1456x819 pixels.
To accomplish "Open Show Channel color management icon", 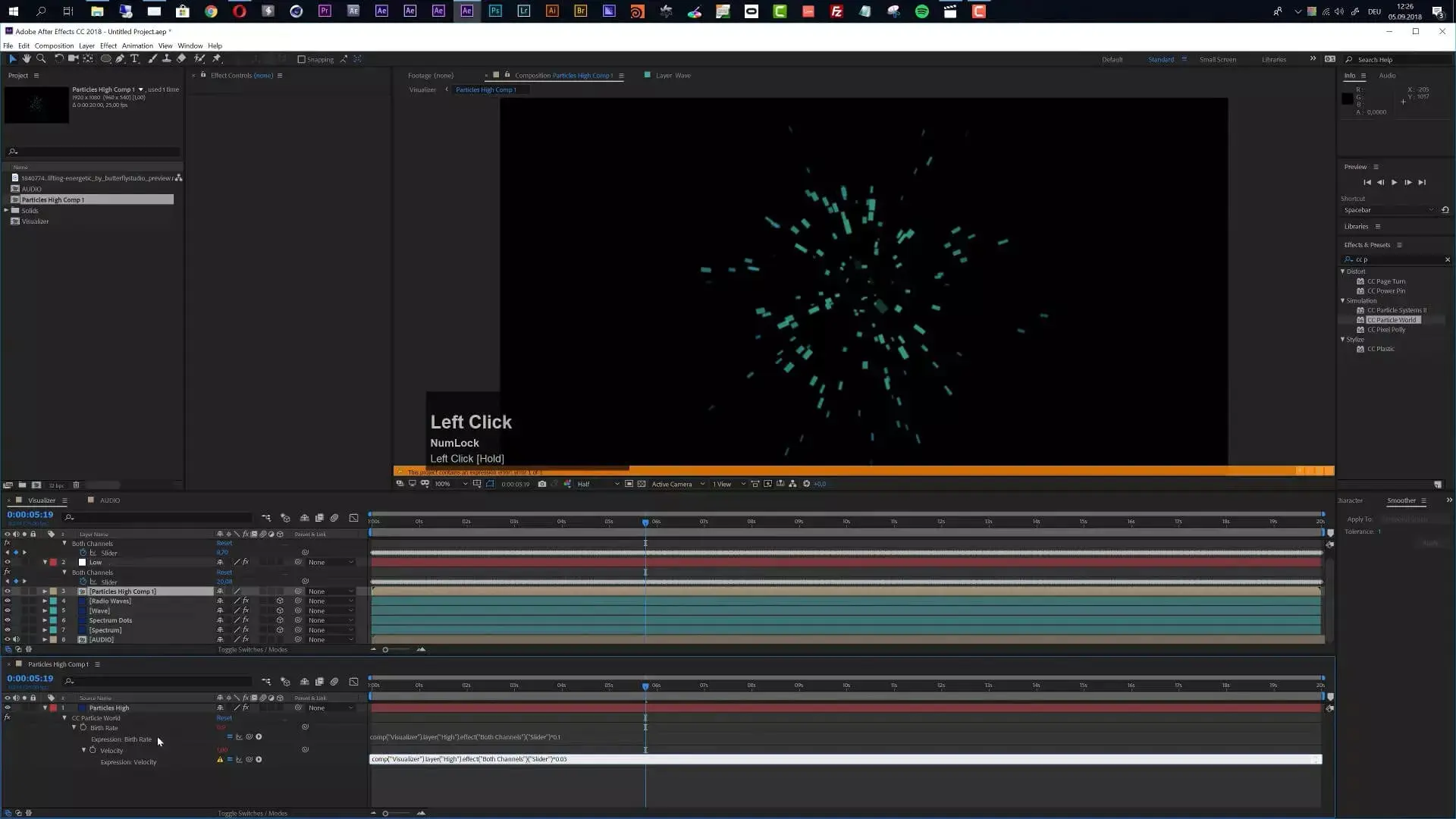I will pyautogui.click(x=567, y=484).
